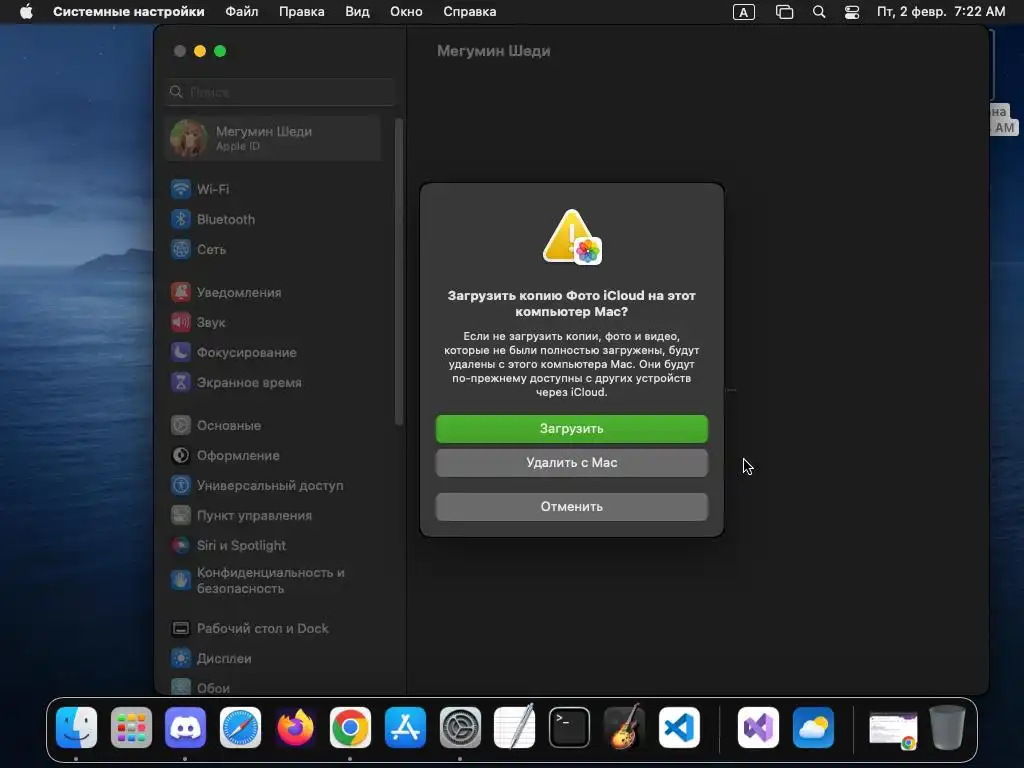Open the Окно menu
The height and width of the screenshot is (768, 1024).
click(406, 12)
